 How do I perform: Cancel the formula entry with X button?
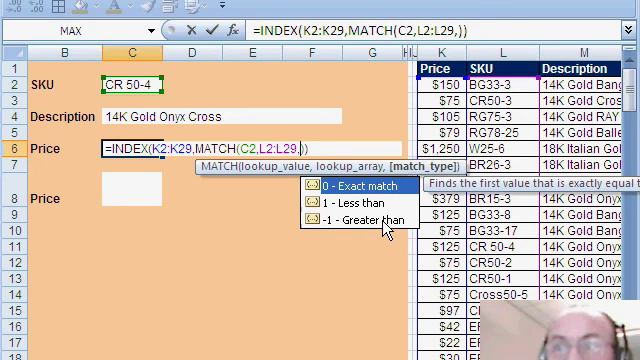click(191, 30)
